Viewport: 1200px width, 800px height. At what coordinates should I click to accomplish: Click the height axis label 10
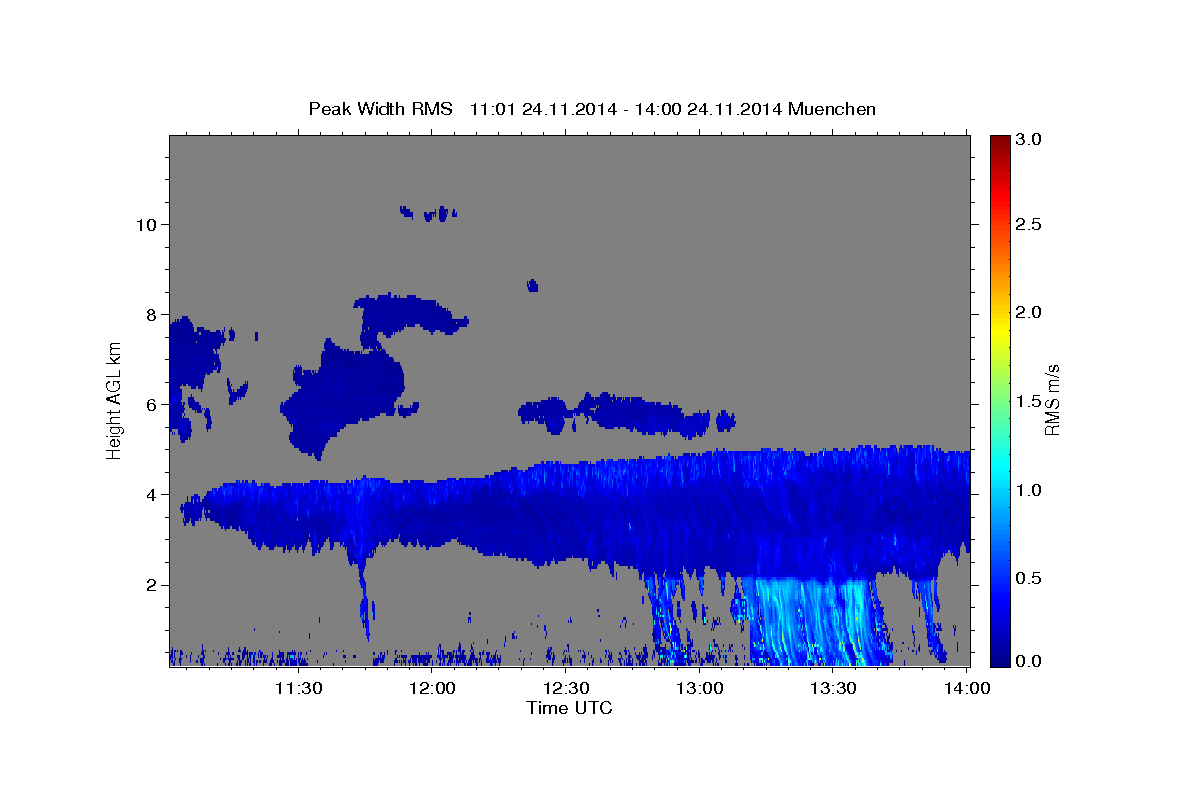pos(146,224)
